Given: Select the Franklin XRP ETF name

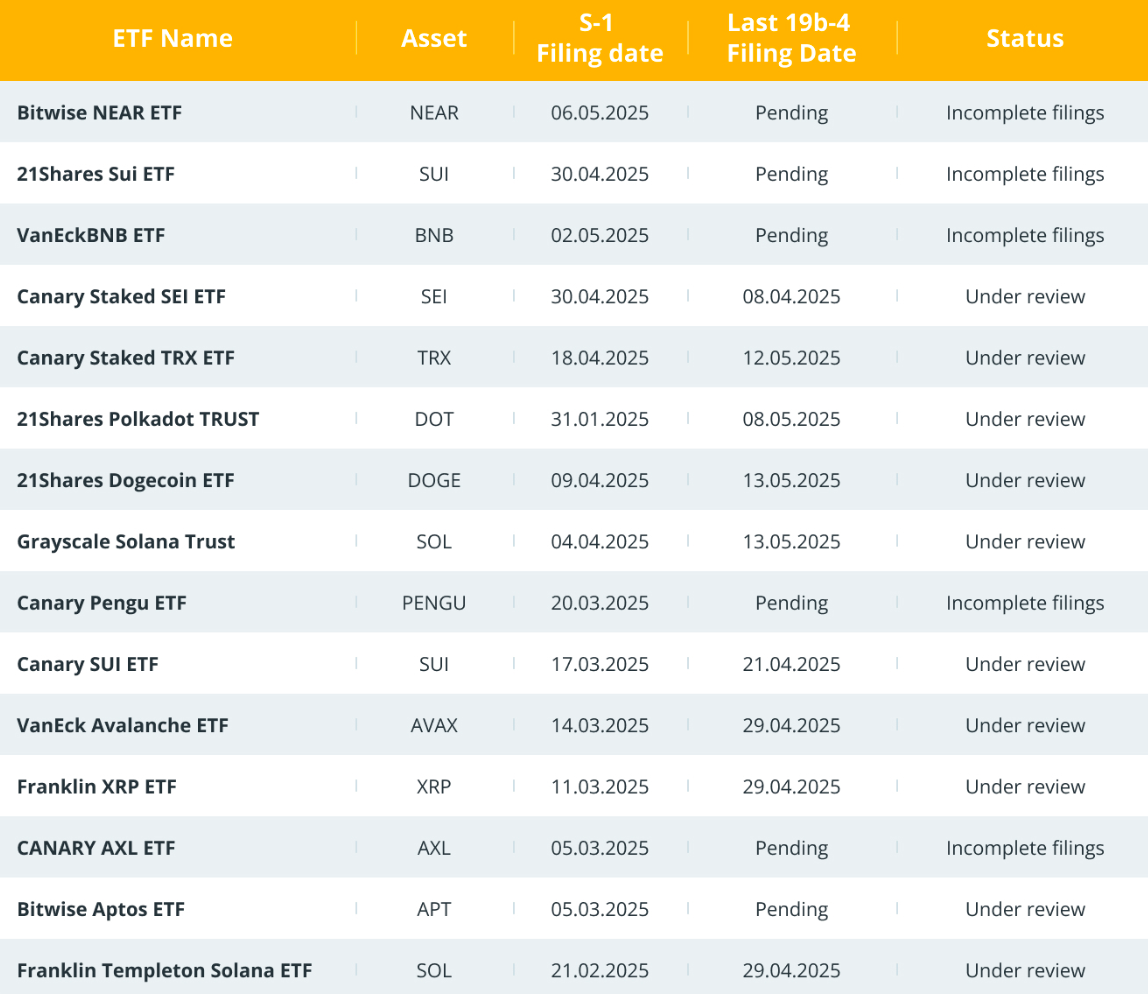Looking at the screenshot, I should (97, 787).
